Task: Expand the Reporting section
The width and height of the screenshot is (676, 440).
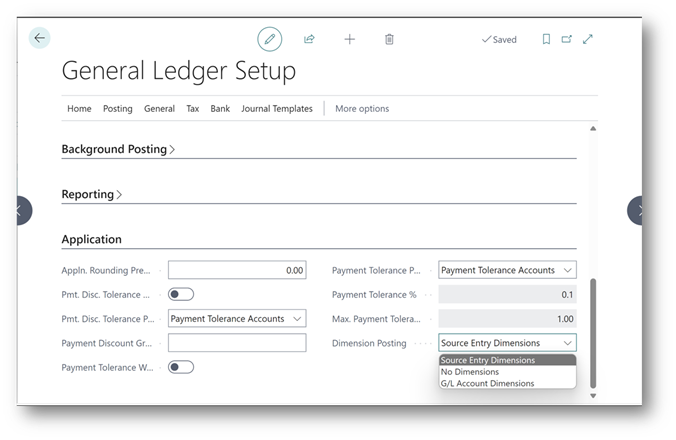Action: point(92,194)
